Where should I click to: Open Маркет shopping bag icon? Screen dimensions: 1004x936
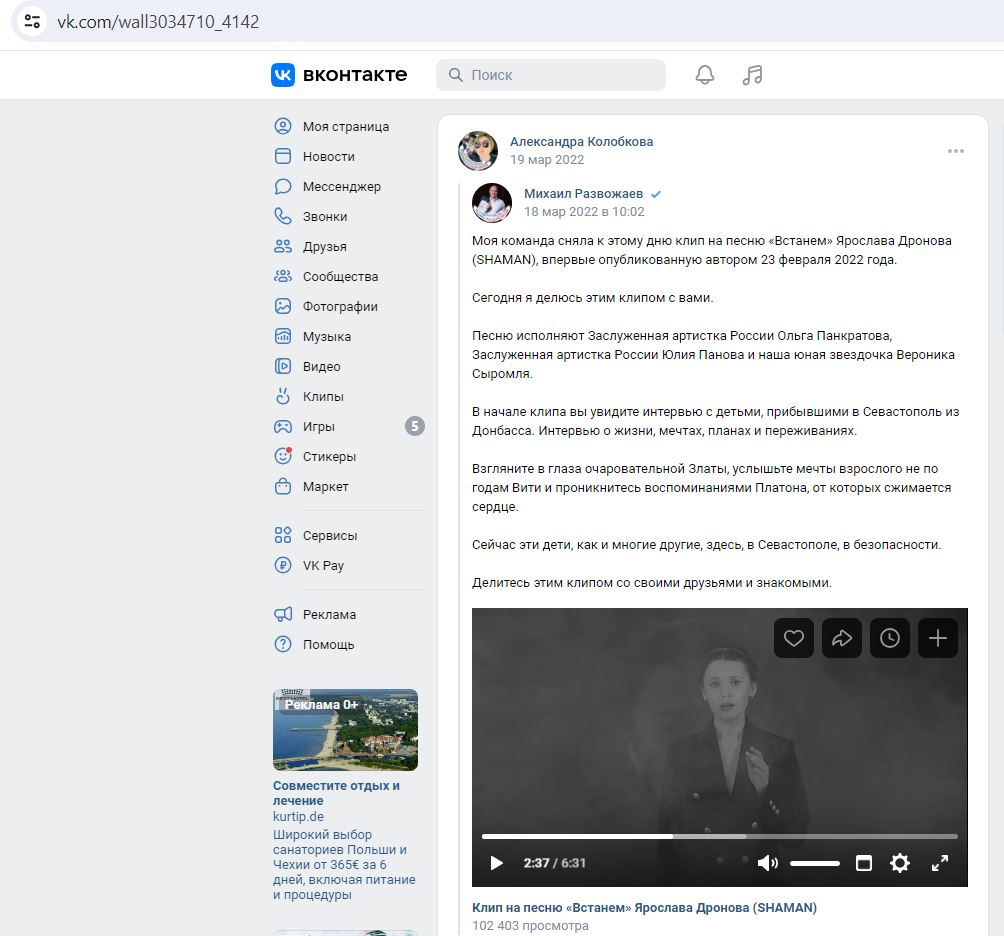pos(283,487)
